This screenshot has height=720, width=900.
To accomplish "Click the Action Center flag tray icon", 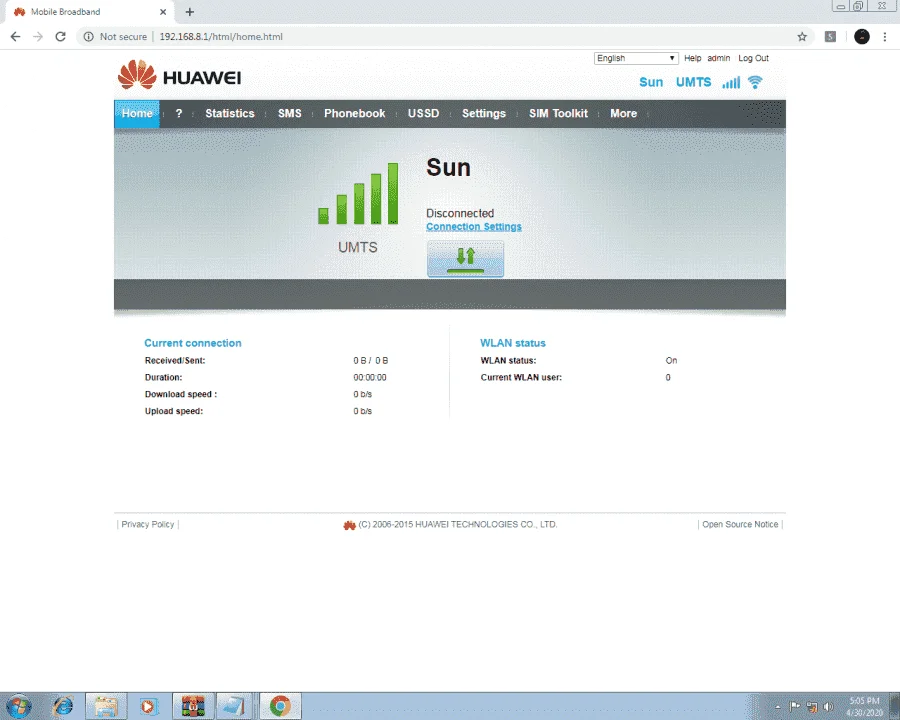I will point(795,706).
